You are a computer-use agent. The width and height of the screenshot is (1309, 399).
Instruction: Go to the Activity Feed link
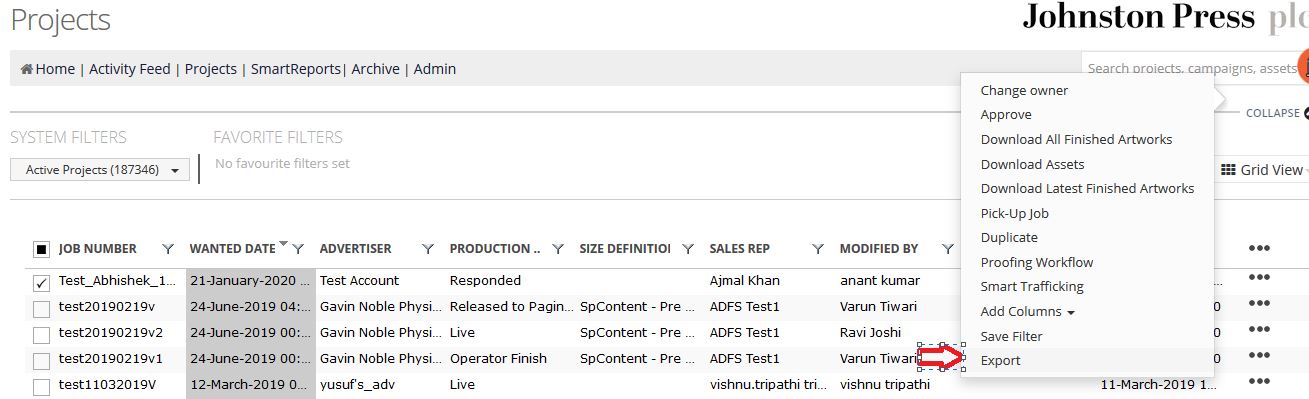tap(130, 69)
